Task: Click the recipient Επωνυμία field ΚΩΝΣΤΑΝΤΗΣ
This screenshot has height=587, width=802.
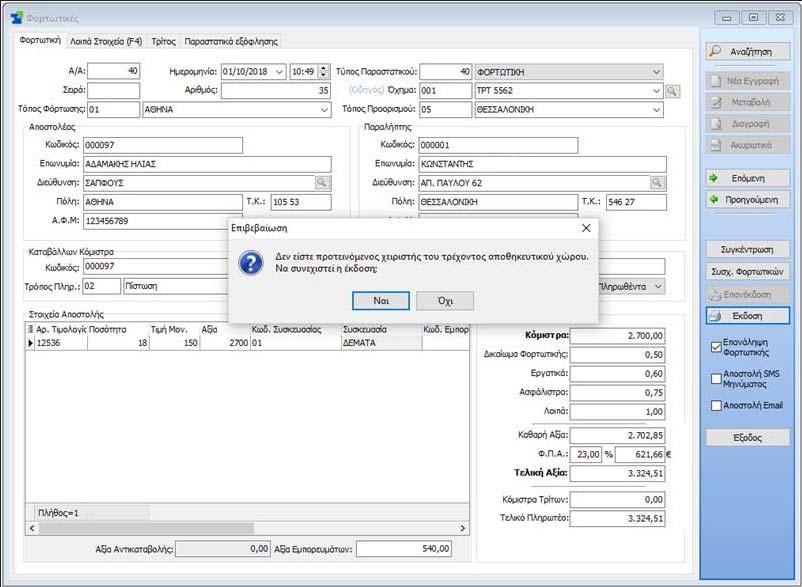Action: tap(543, 164)
